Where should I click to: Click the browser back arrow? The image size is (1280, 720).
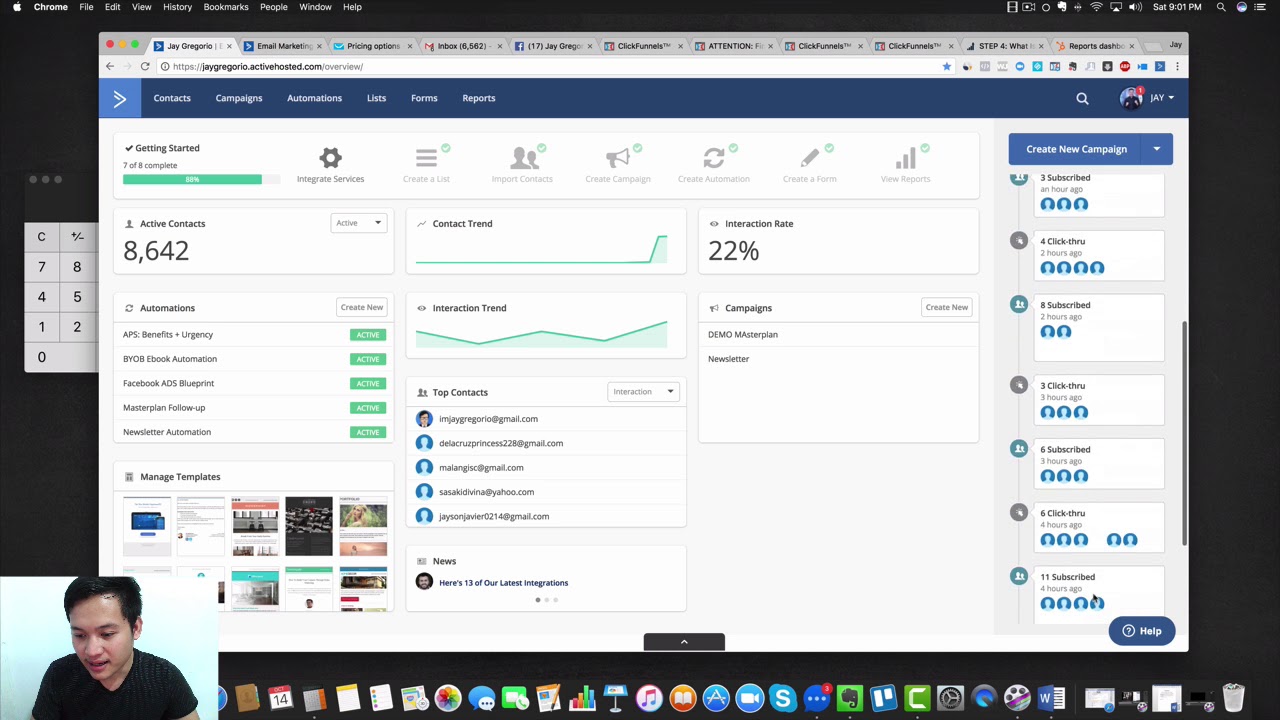coord(110,66)
